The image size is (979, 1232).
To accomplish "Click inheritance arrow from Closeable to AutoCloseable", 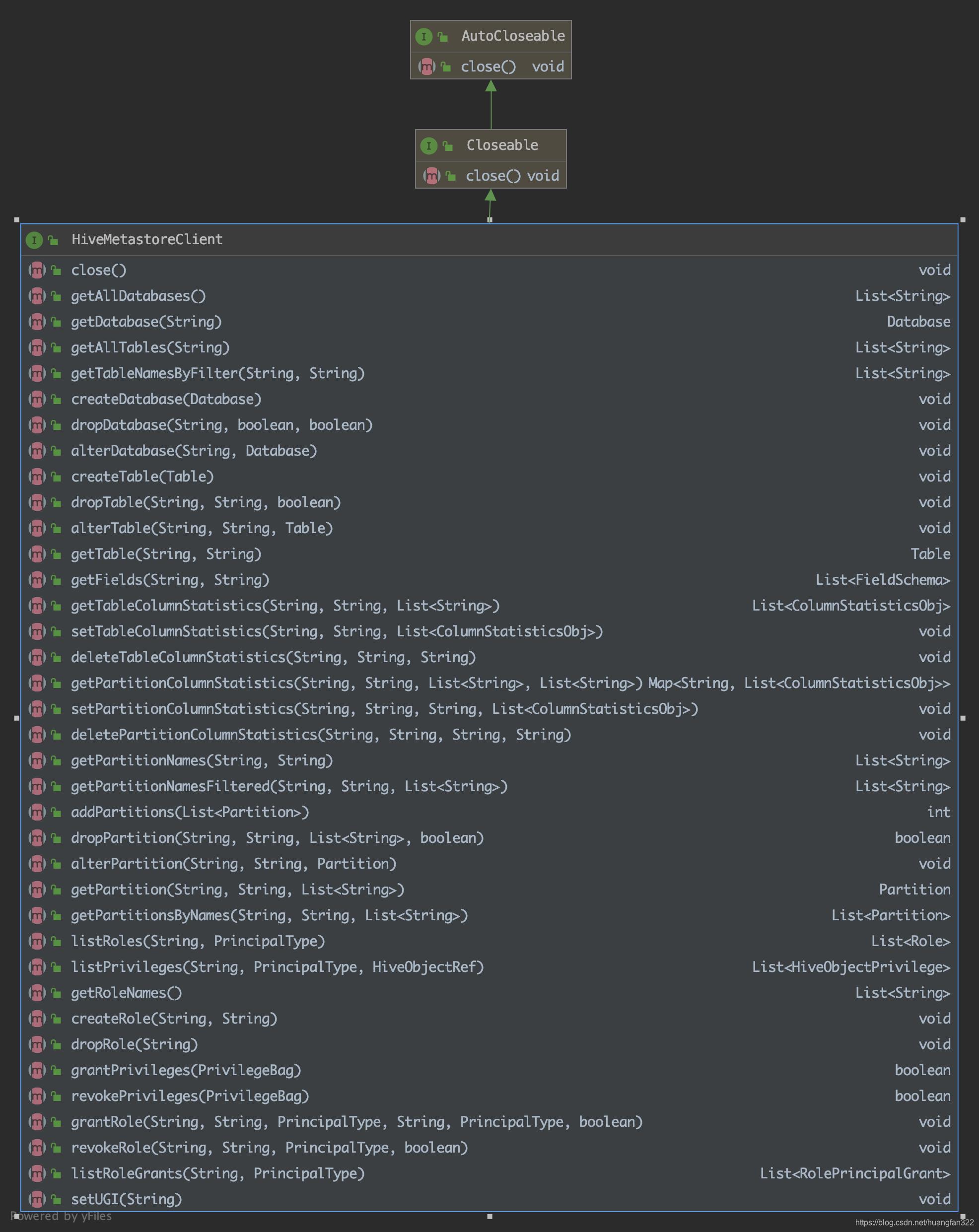I will tap(491, 104).
